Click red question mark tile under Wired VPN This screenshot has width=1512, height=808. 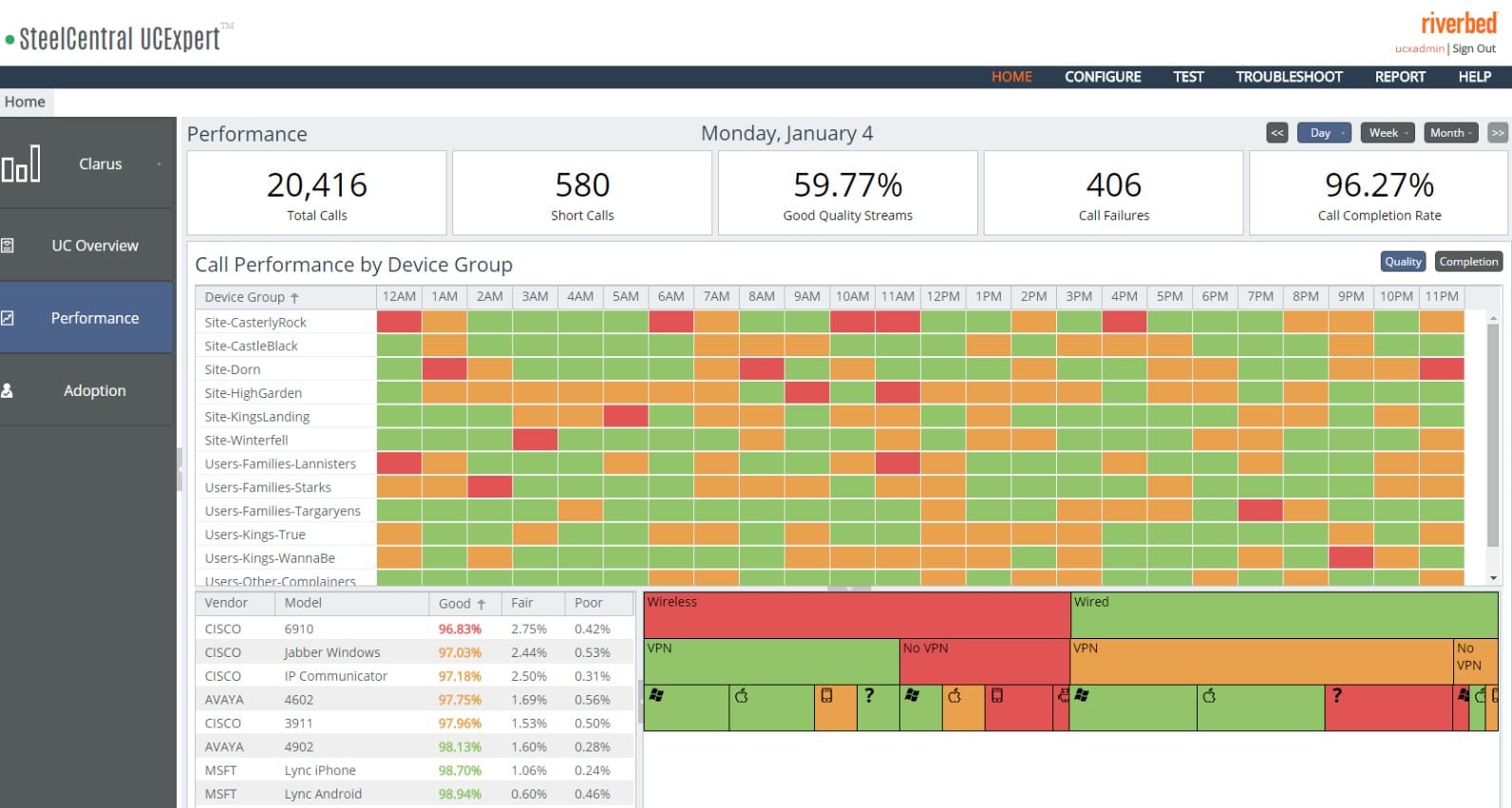(1389, 707)
